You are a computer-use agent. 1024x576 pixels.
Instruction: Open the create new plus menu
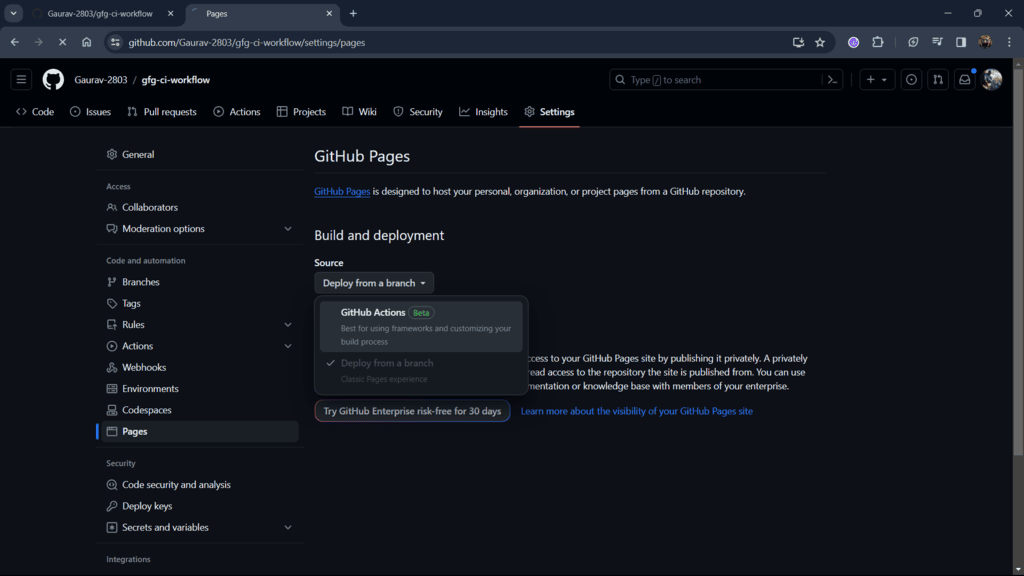point(877,80)
